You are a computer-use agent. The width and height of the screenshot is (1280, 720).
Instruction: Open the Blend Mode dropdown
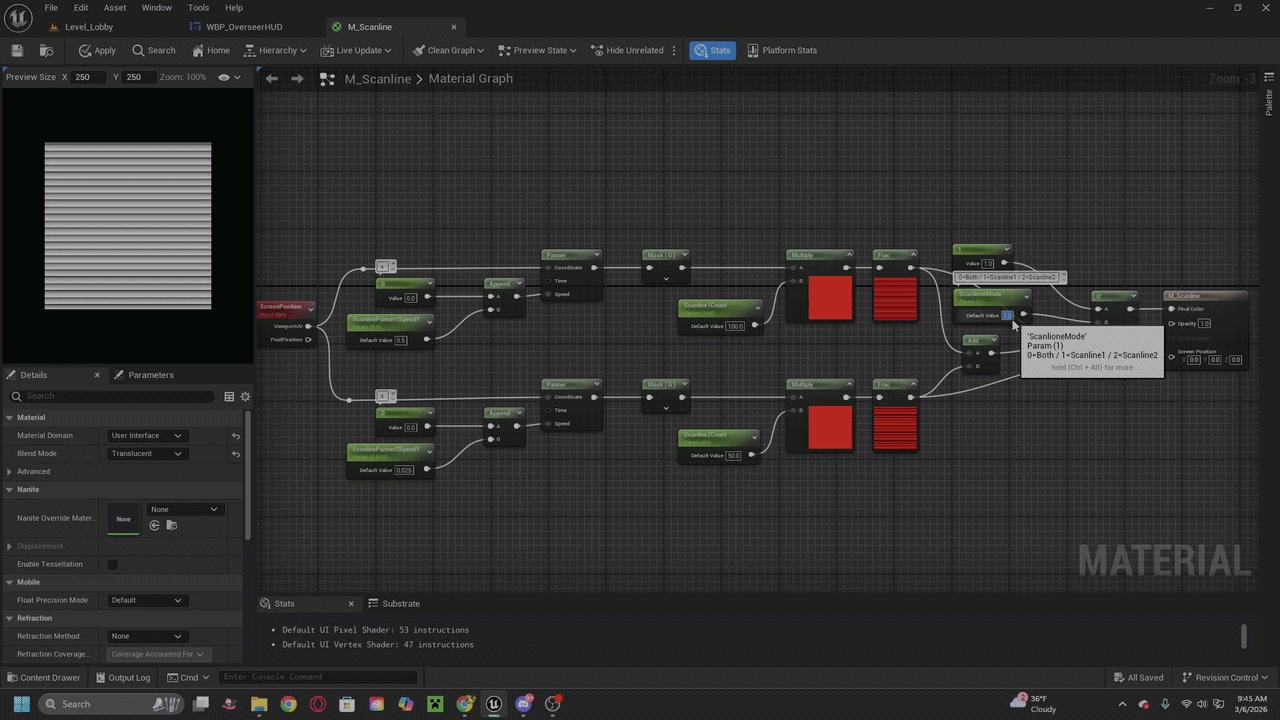(x=146, y=454)
